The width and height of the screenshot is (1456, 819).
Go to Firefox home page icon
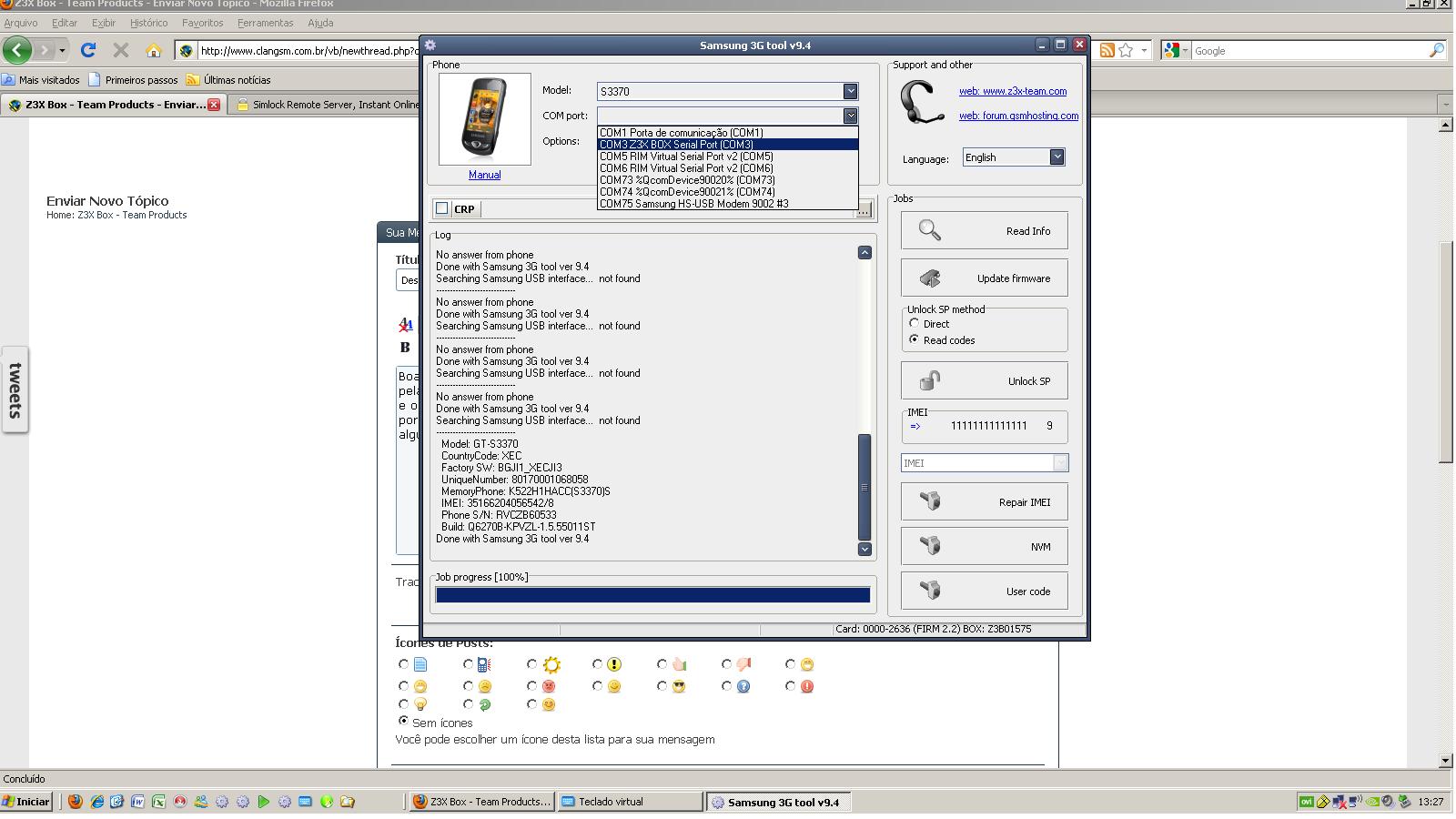coord(153,50)
